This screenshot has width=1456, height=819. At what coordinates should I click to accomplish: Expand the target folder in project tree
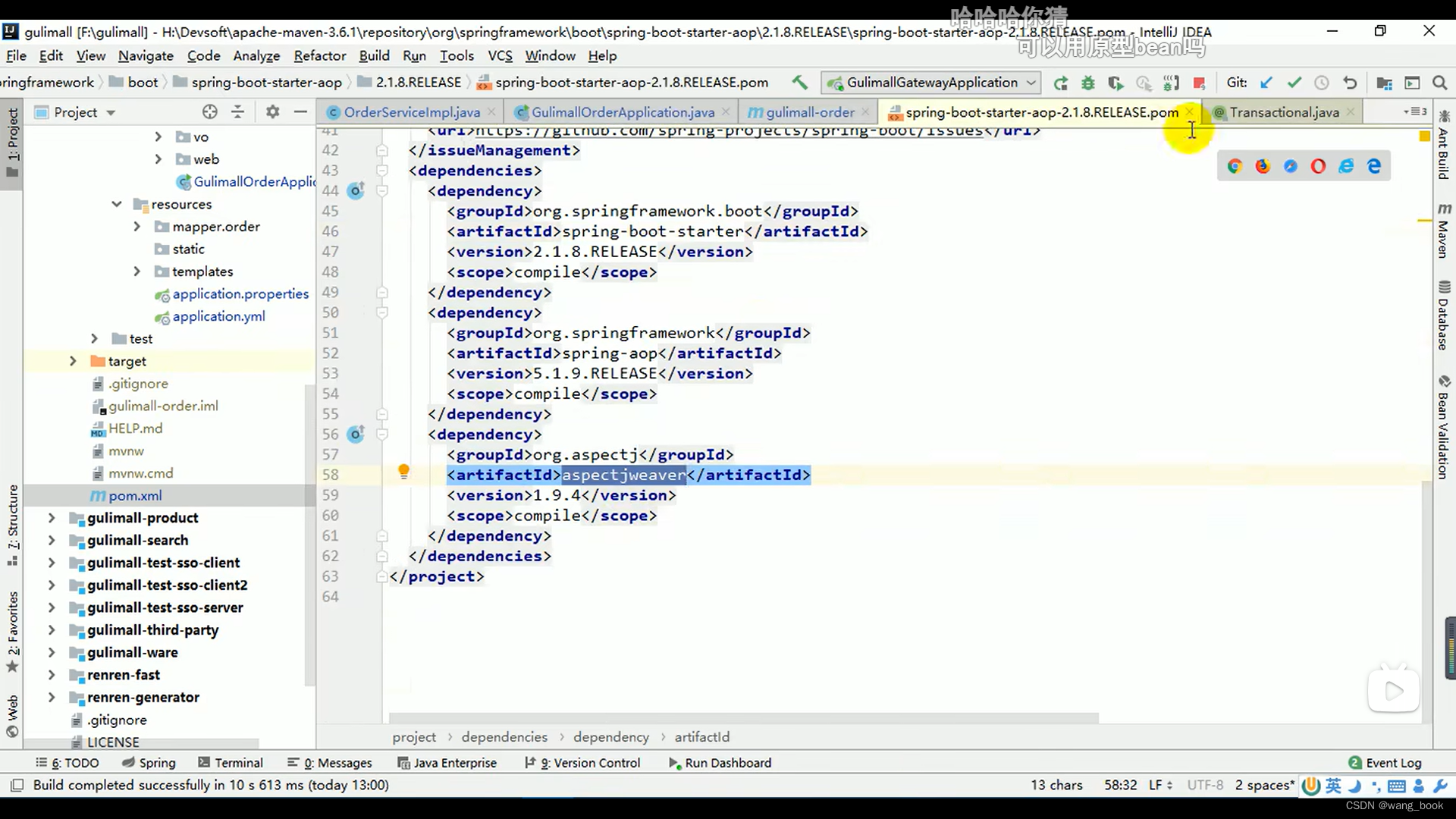(x=73, y=360)
